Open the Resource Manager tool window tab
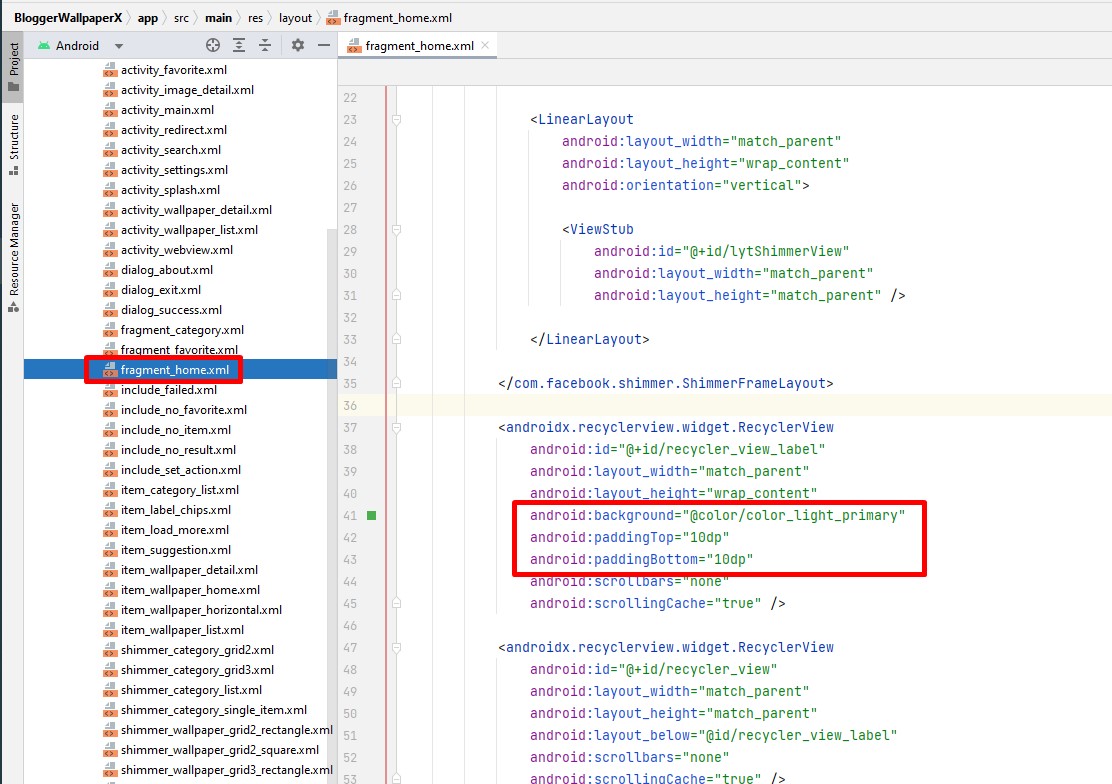The image size is (1112, 784). click(13, 257)
